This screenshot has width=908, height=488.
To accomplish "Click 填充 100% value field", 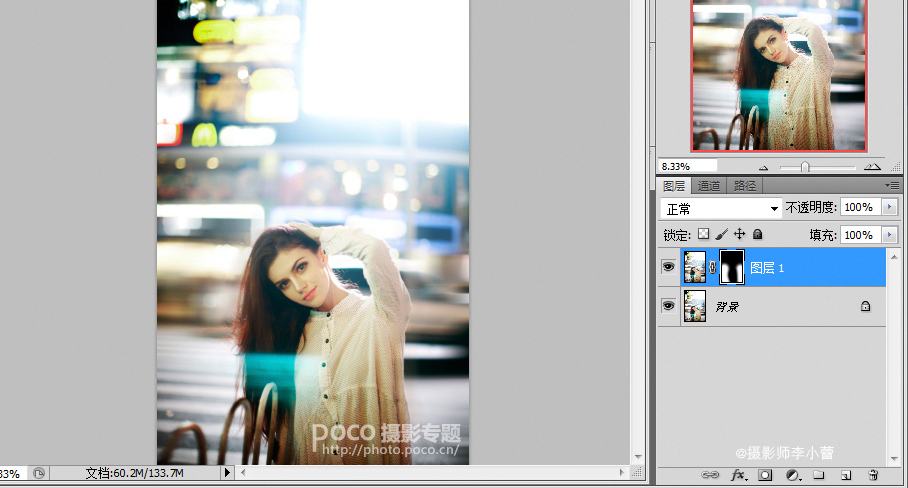I will pyautogui.click(x=861, y=234).
